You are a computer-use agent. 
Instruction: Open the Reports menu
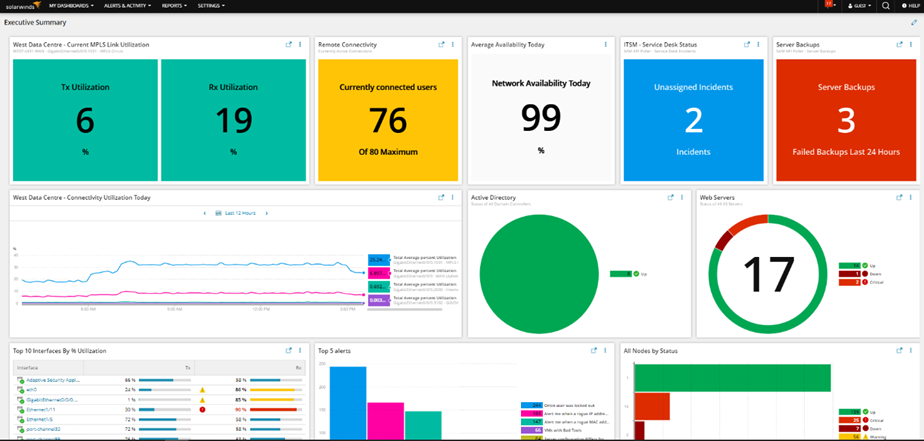(174, 5)
